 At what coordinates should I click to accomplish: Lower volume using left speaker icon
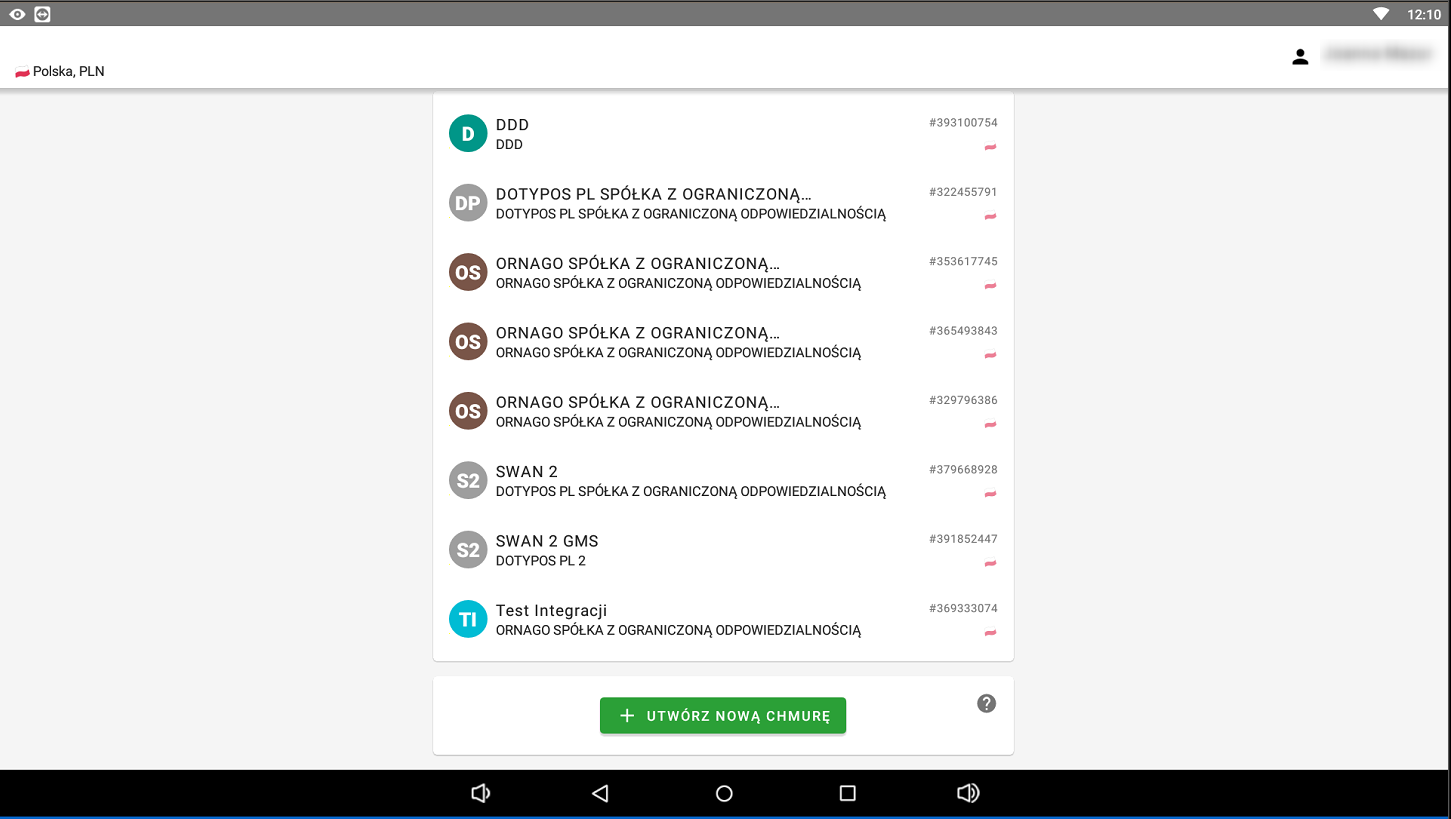(481, 793)
